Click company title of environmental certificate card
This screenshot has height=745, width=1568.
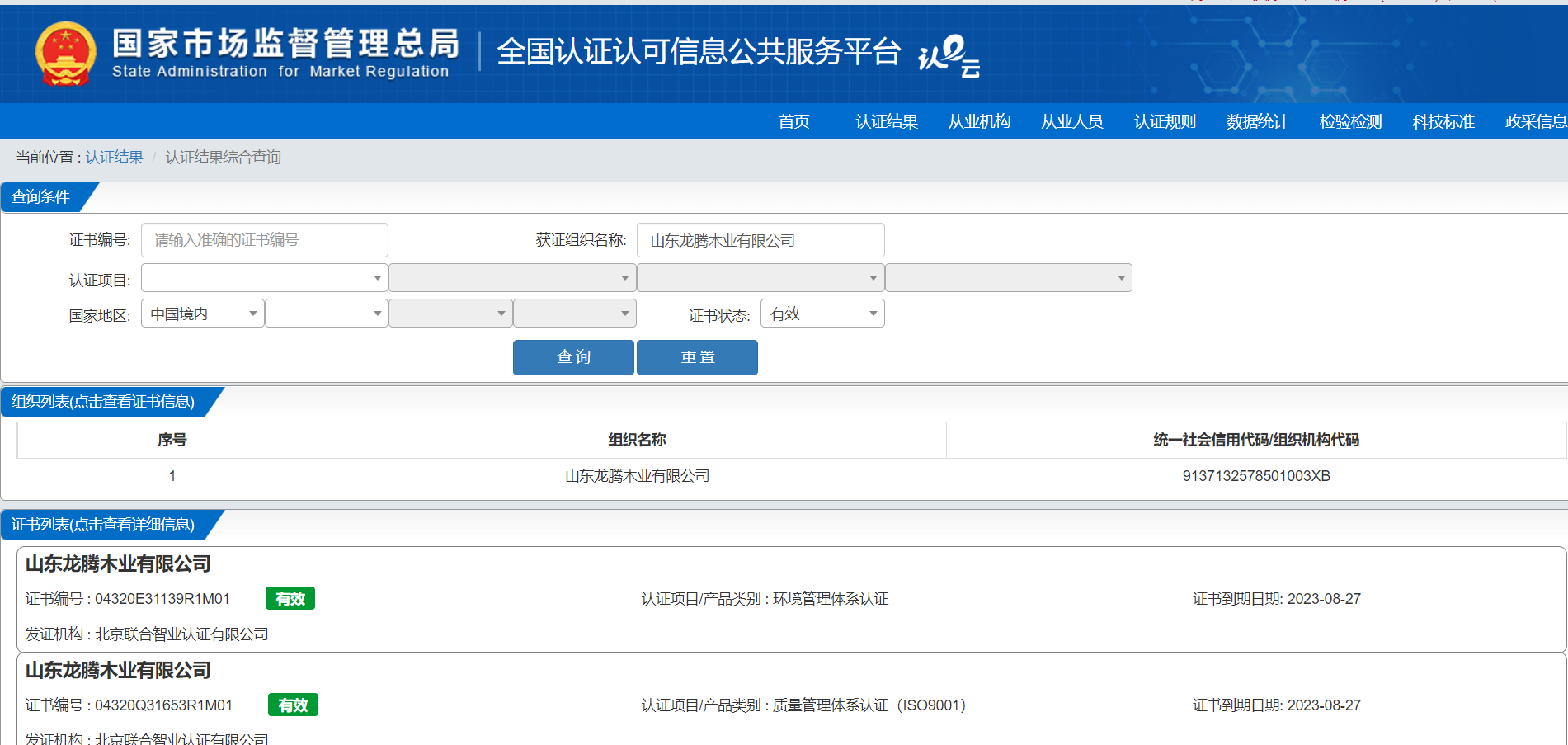point(118,563)
